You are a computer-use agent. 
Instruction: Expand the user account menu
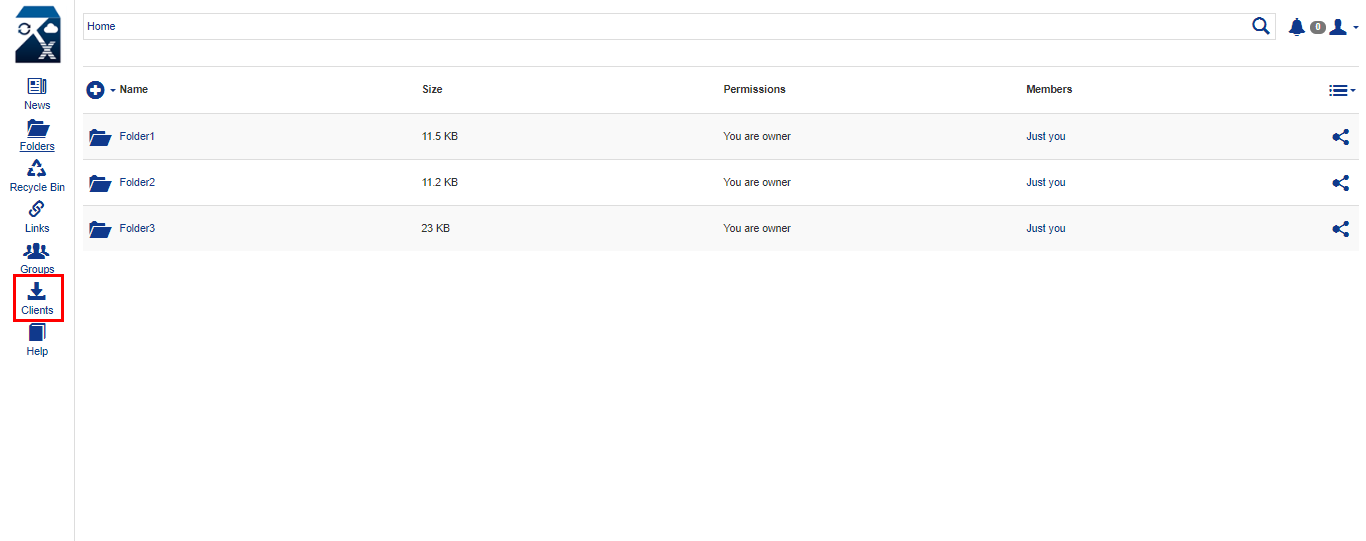click(1343, 27)
